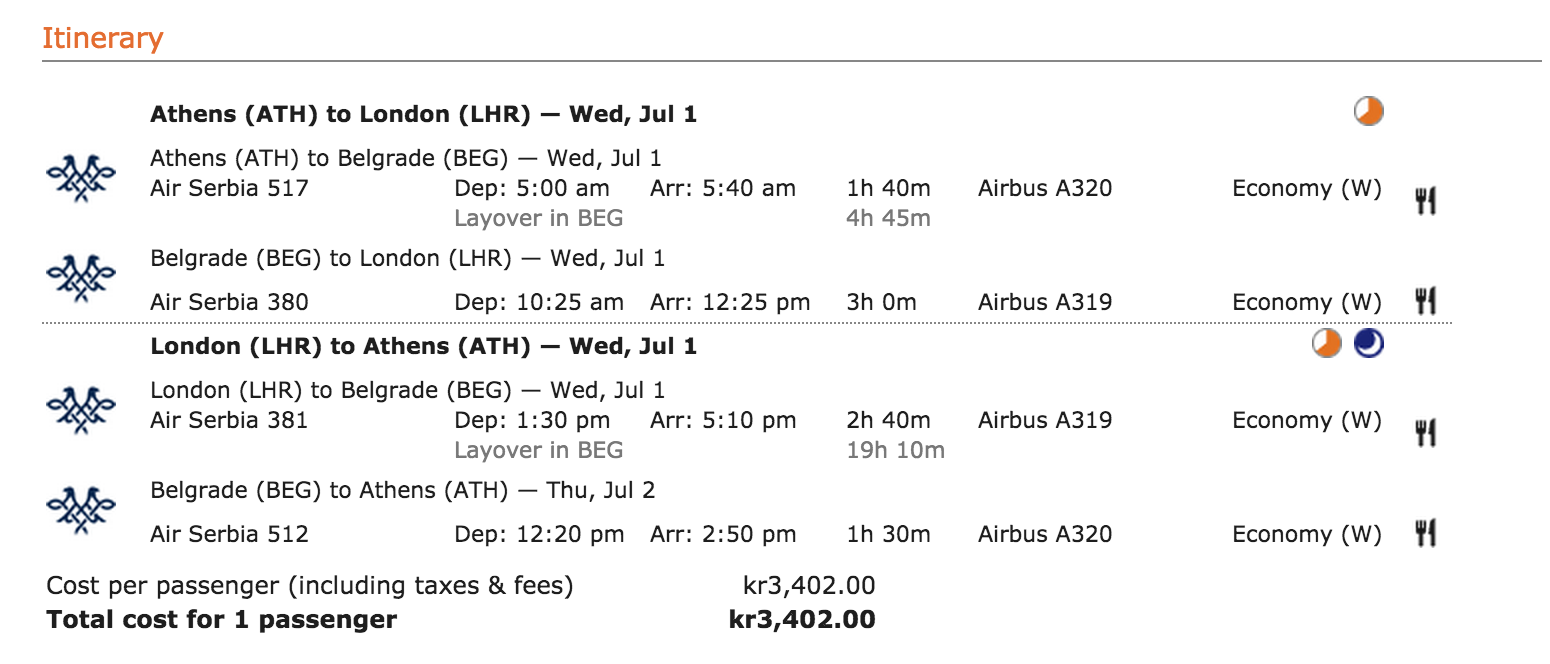Image resolution: width=1550 pixels, height=664 pixels.
Task: Click the orange daytime icon on Athens to London header
Action: point(1369,111)
